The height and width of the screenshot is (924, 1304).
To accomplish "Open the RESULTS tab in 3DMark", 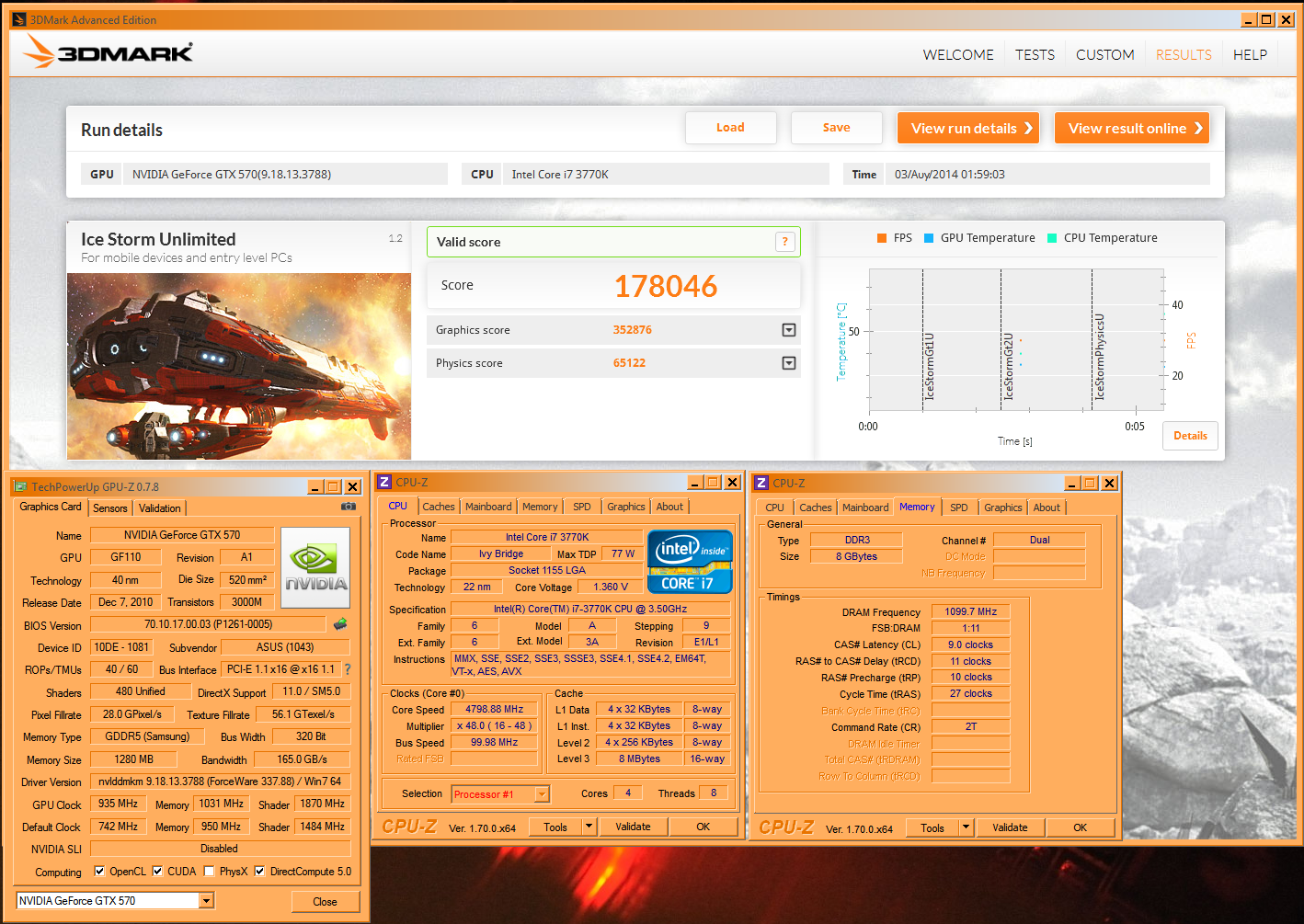I will pos(1184,55).
